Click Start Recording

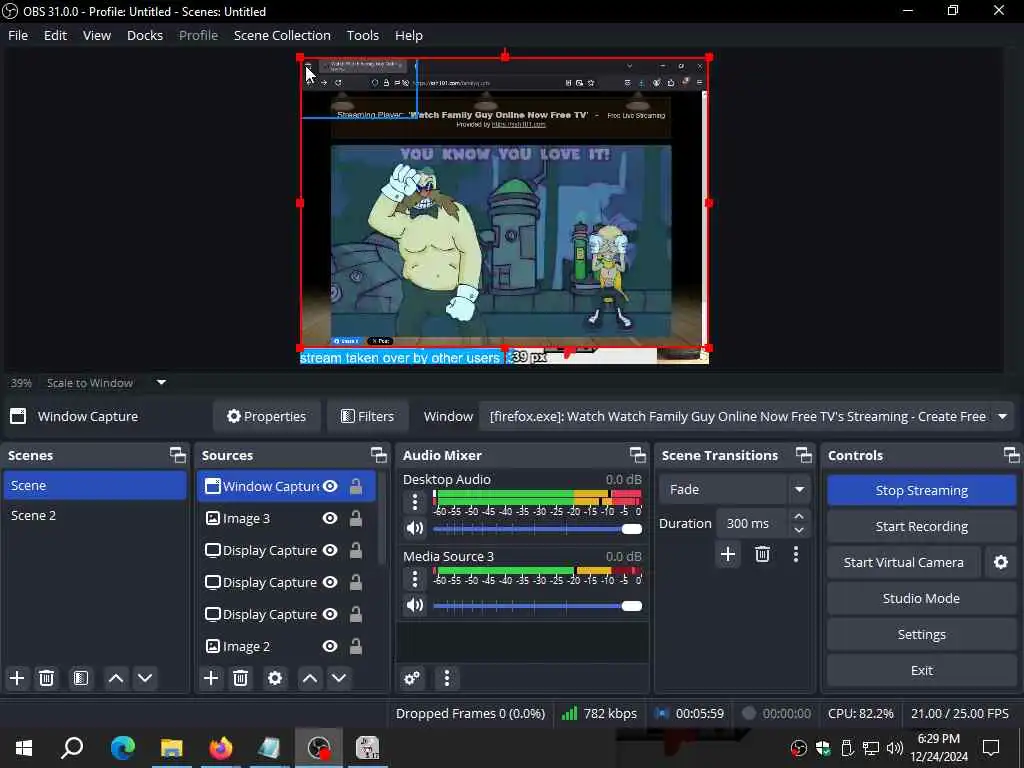click(921, 526)
